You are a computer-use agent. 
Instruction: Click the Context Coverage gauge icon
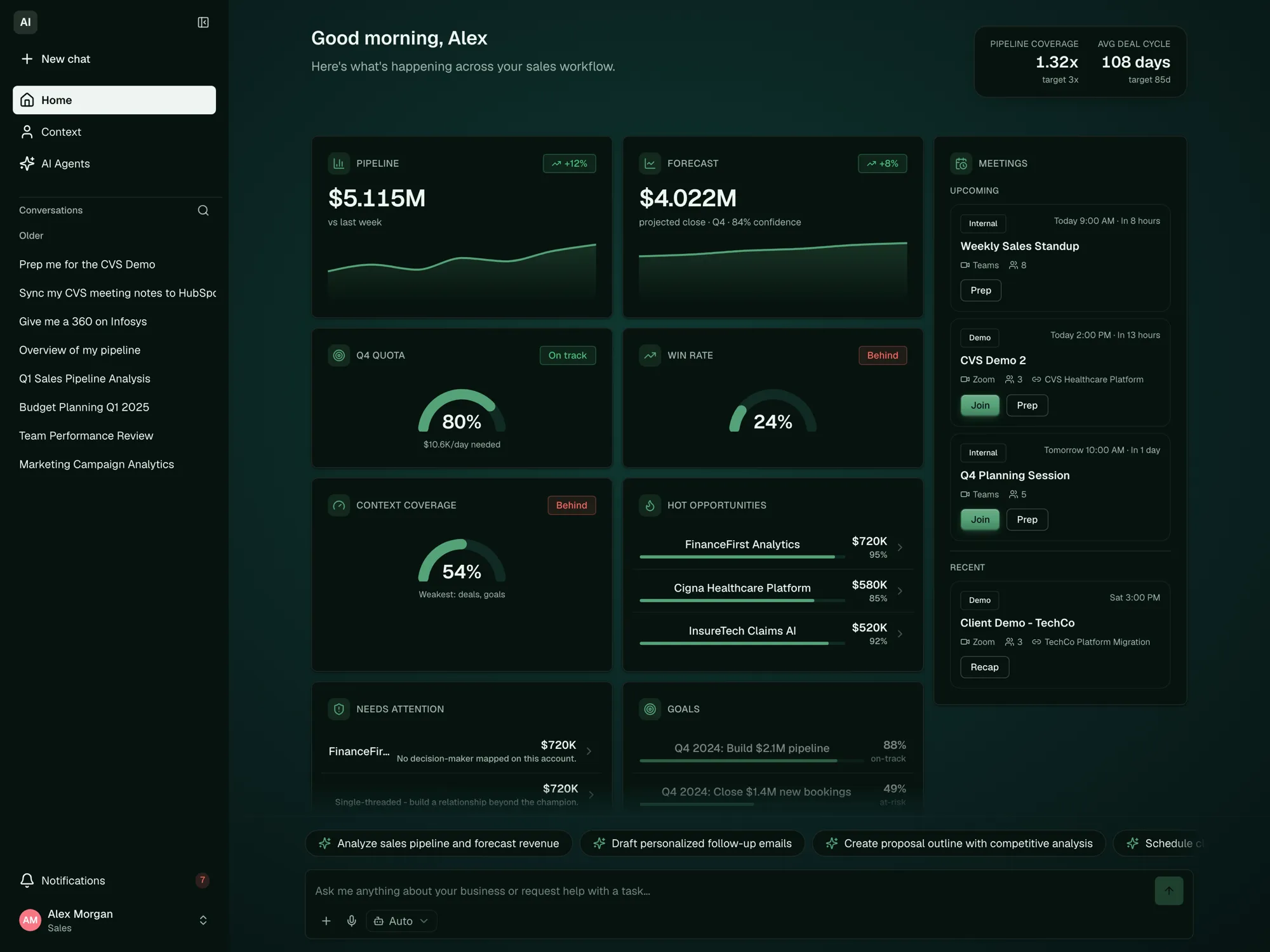(339, 505)
